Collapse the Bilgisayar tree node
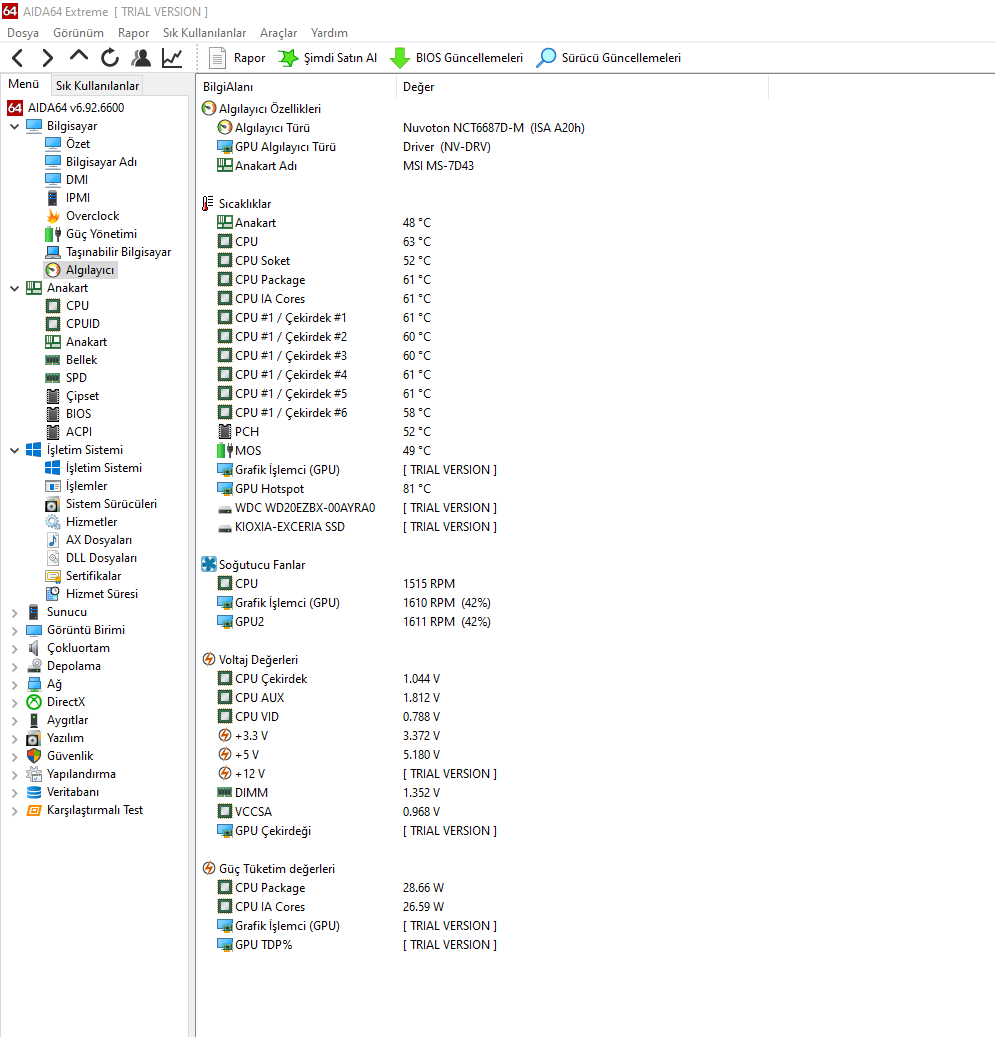Screen dimensions: 995x1037 15,126
